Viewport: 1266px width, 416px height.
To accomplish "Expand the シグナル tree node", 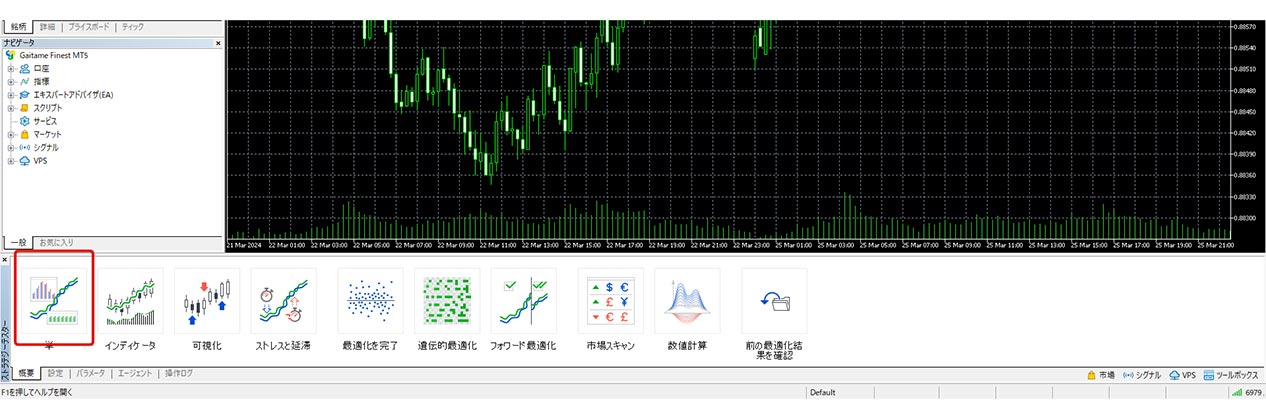I will coord(10,147).
